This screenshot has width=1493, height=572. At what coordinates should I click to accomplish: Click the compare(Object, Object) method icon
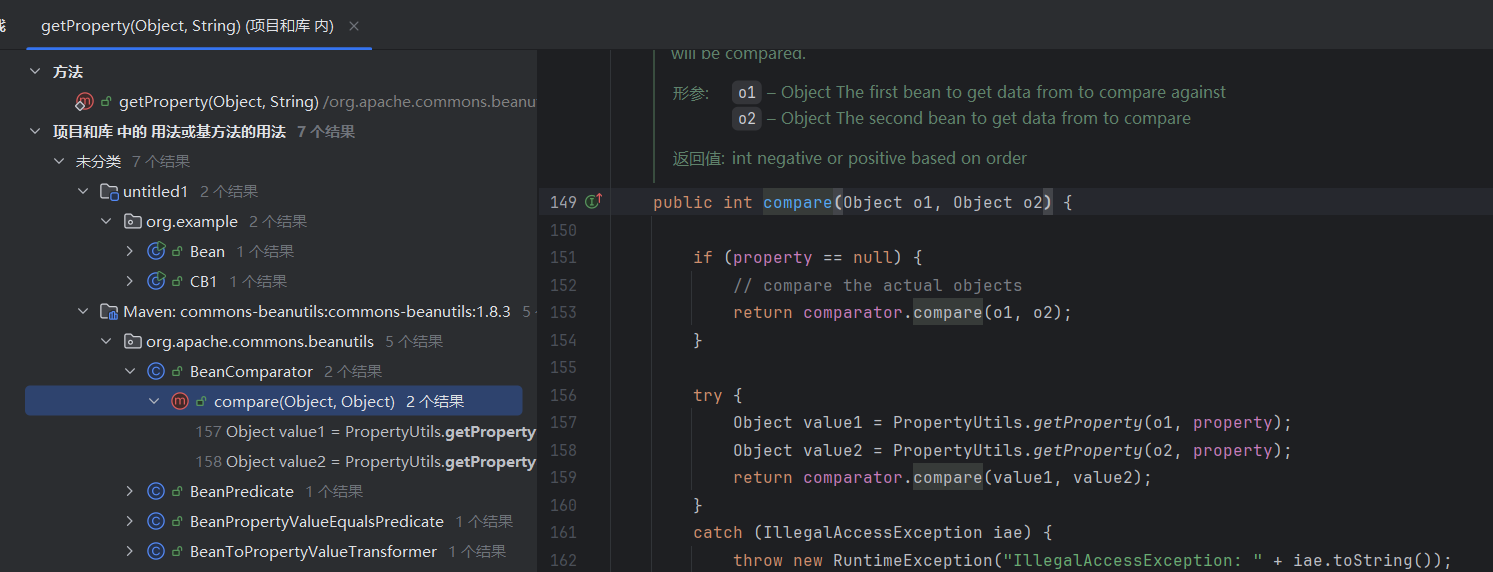coord(180,402)
